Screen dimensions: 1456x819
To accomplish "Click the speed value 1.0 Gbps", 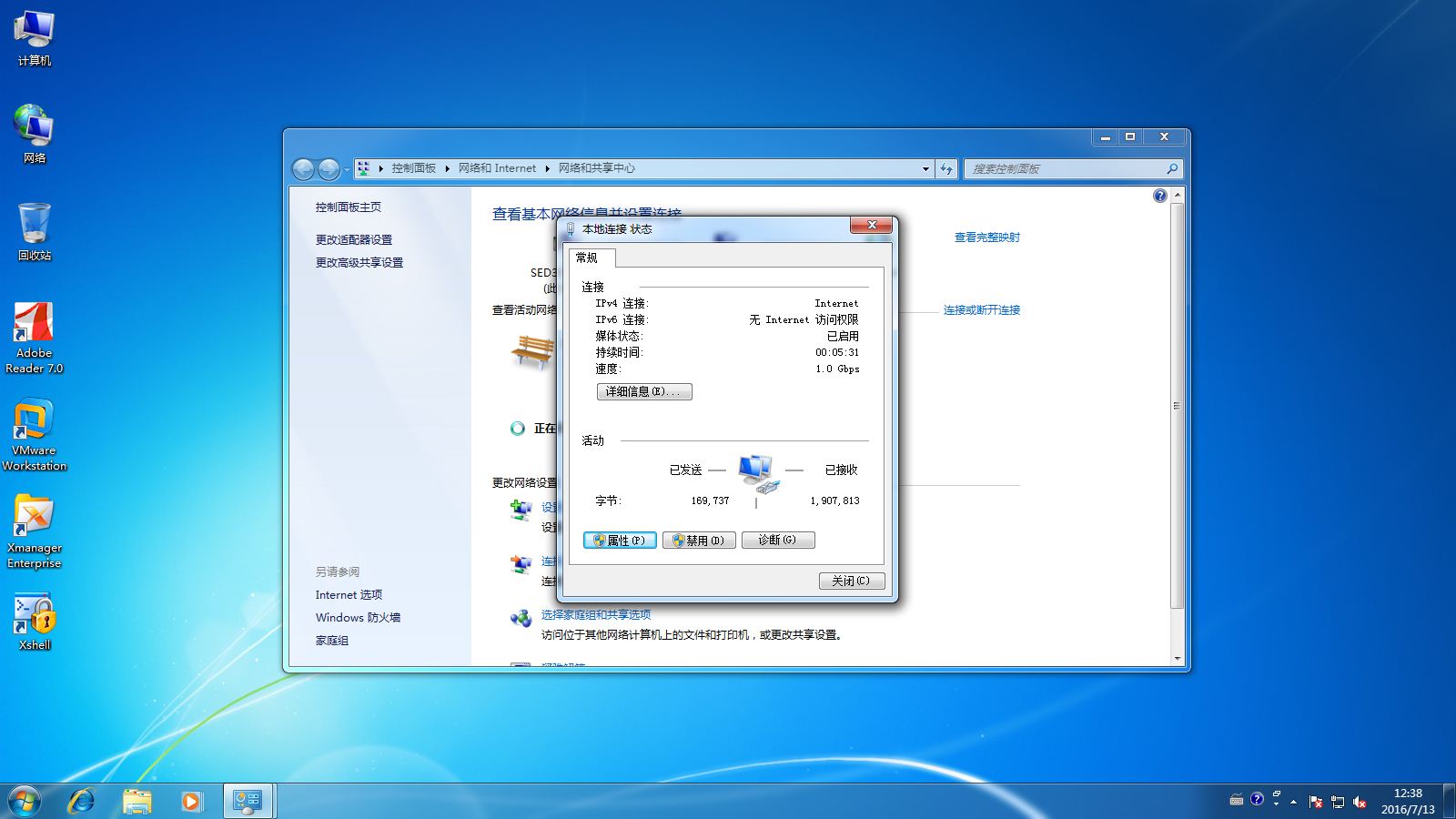I will click(x=837, y=369).
